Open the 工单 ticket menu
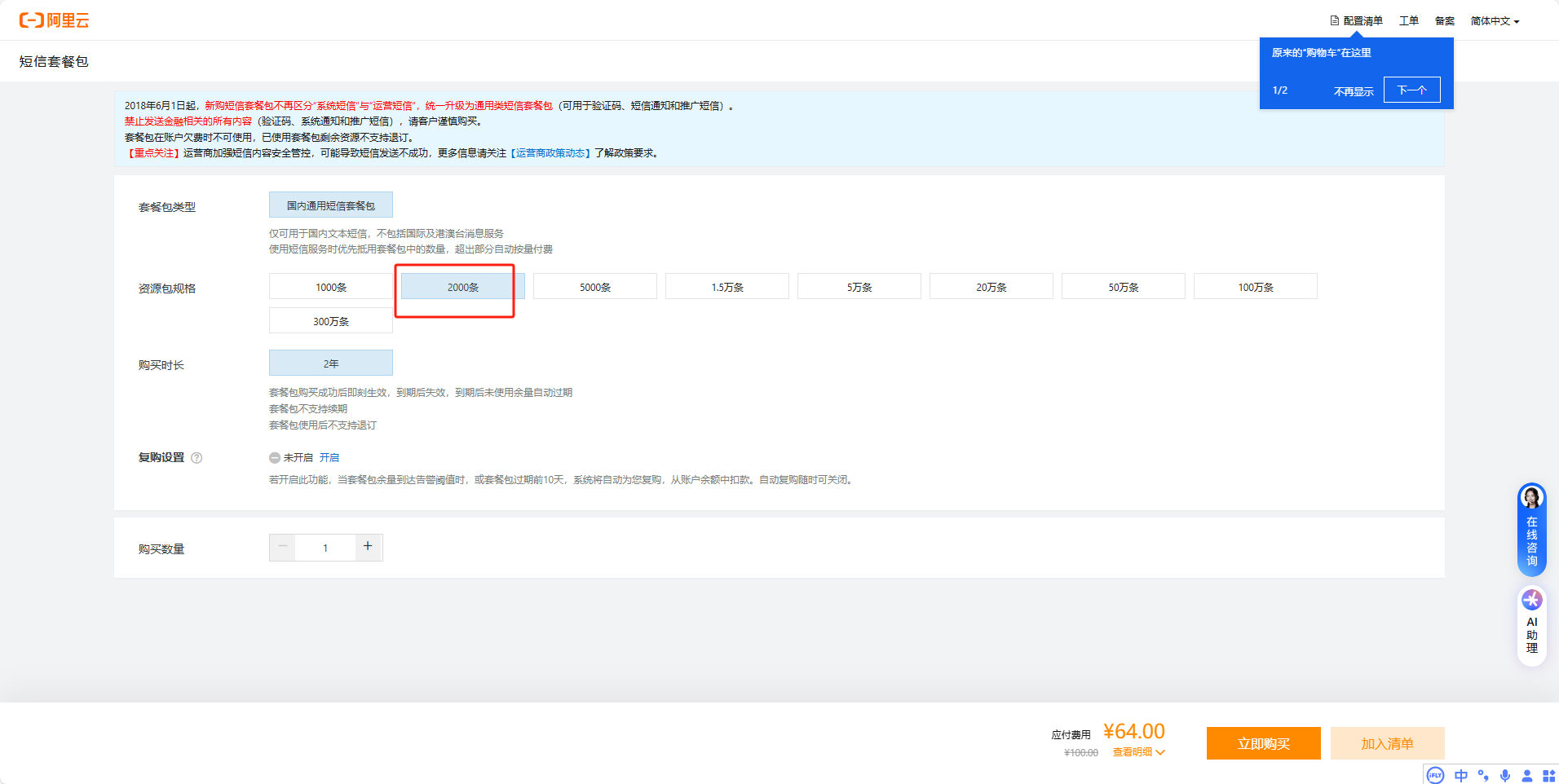Screen dimensions: 1559x784 coord(1409,21)
